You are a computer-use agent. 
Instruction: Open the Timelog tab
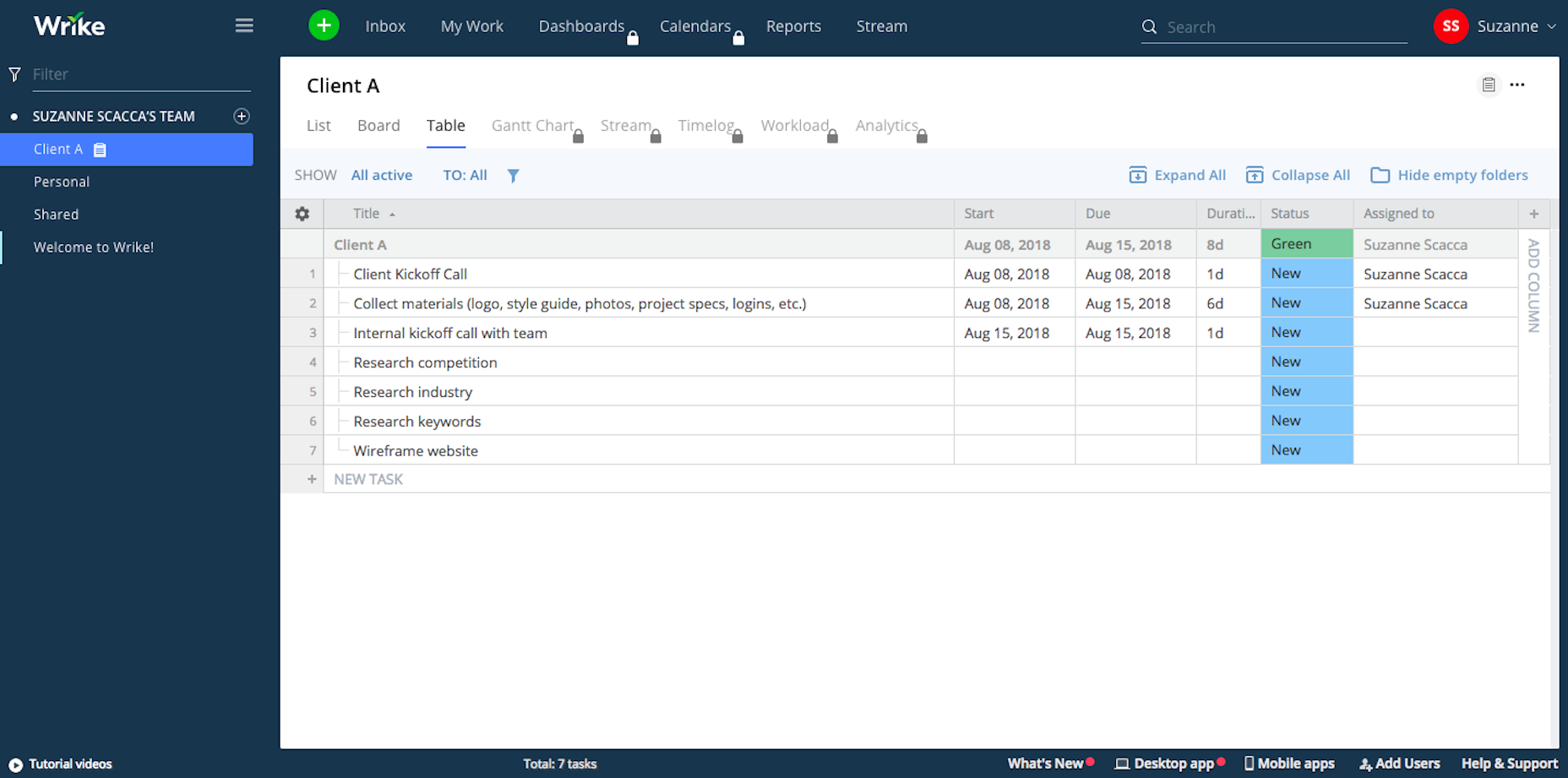click(x=705, y=125)
